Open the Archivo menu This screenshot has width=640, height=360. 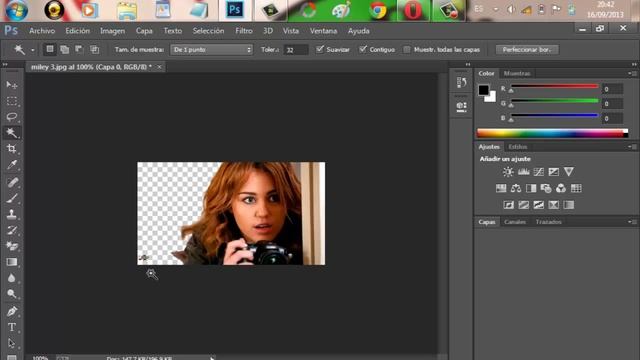[42, 31]
